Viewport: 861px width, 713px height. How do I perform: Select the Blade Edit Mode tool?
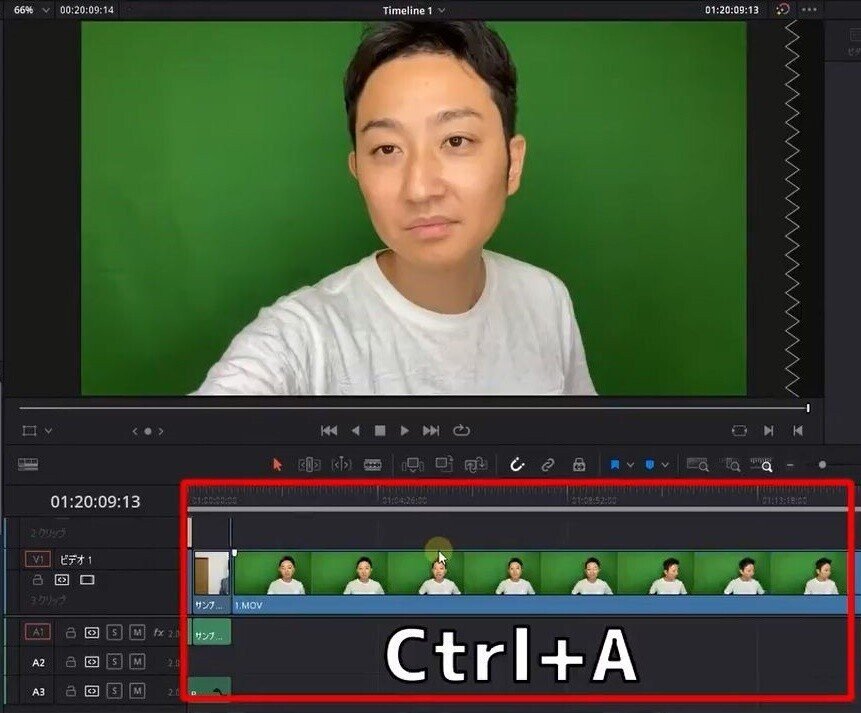click(373, 465)
